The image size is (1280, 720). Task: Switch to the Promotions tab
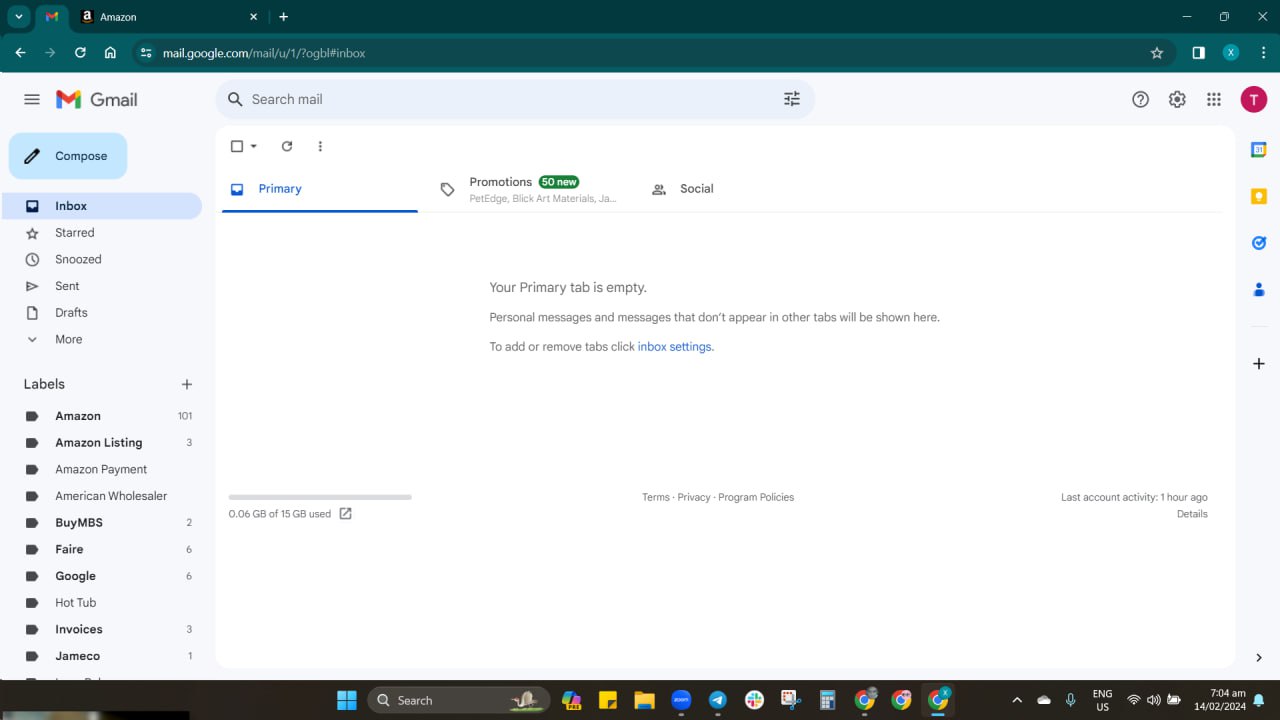coord(530,189)
